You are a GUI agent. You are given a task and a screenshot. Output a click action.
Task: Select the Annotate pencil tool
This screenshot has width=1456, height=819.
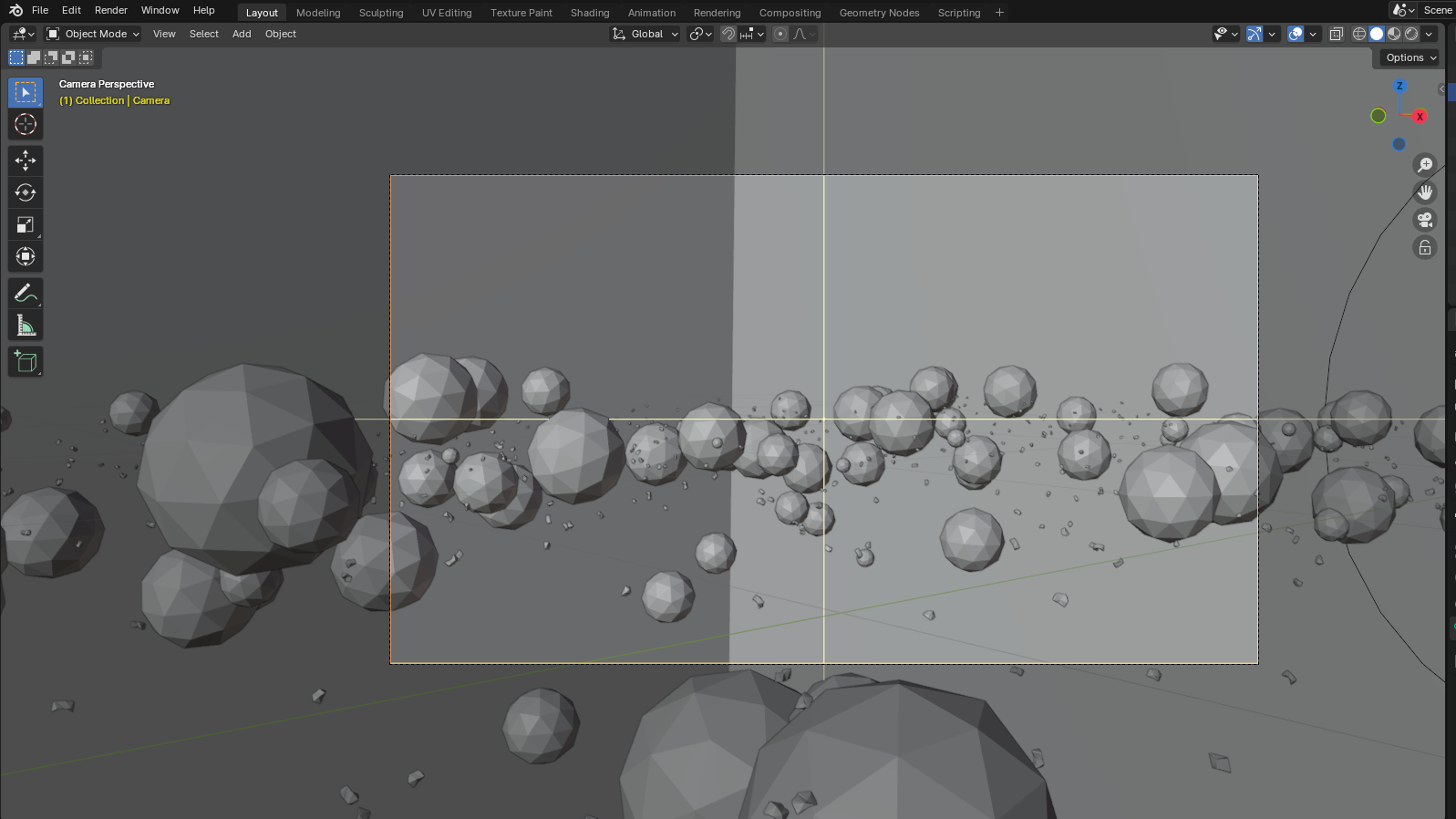coord(26,294)
